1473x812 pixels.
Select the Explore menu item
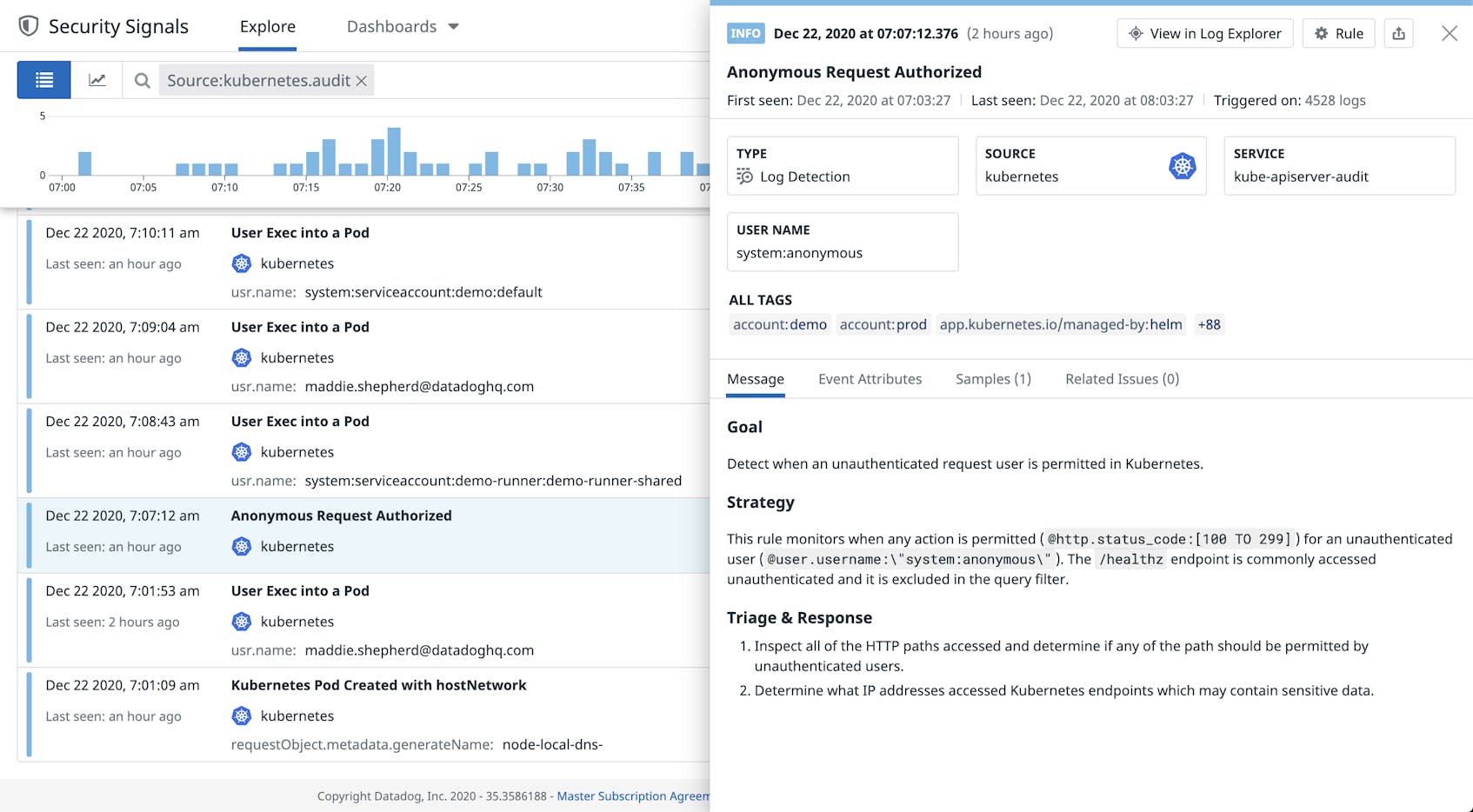pos(267,26)
